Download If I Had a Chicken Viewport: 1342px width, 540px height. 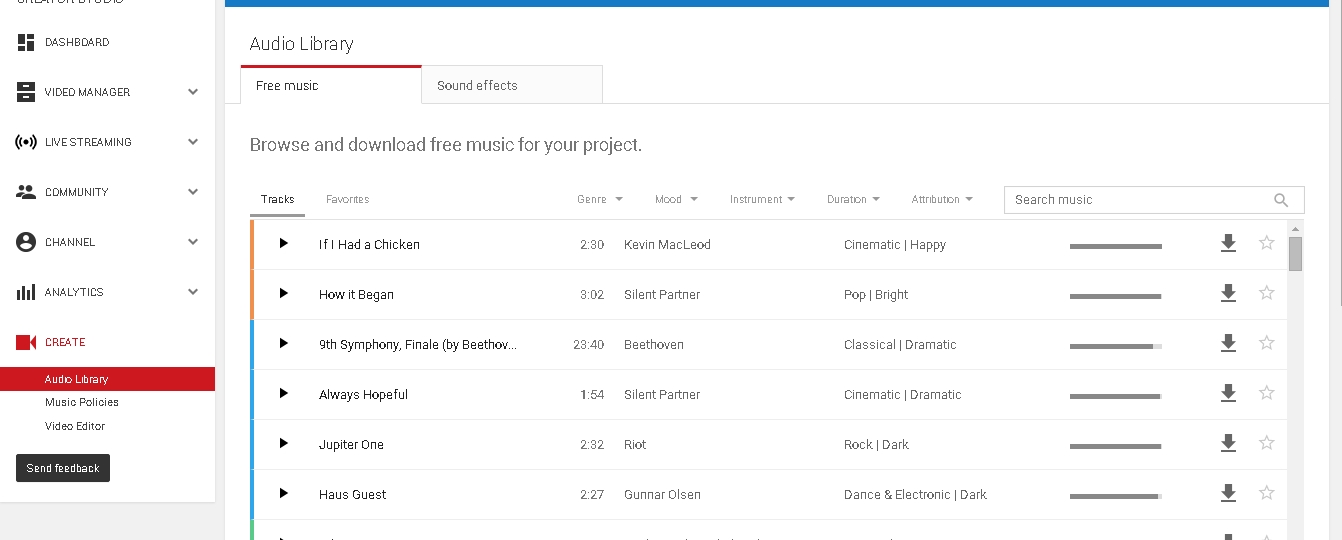point(1228,243)
